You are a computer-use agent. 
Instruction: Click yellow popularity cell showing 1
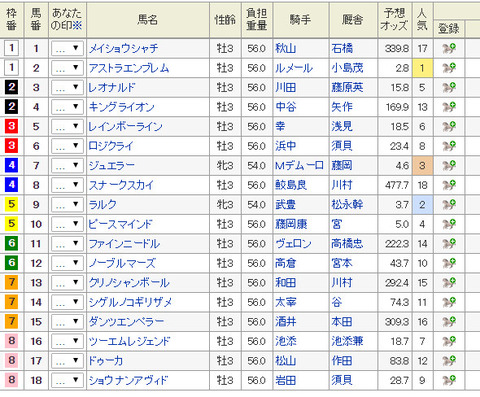click(x=422, y=68)
